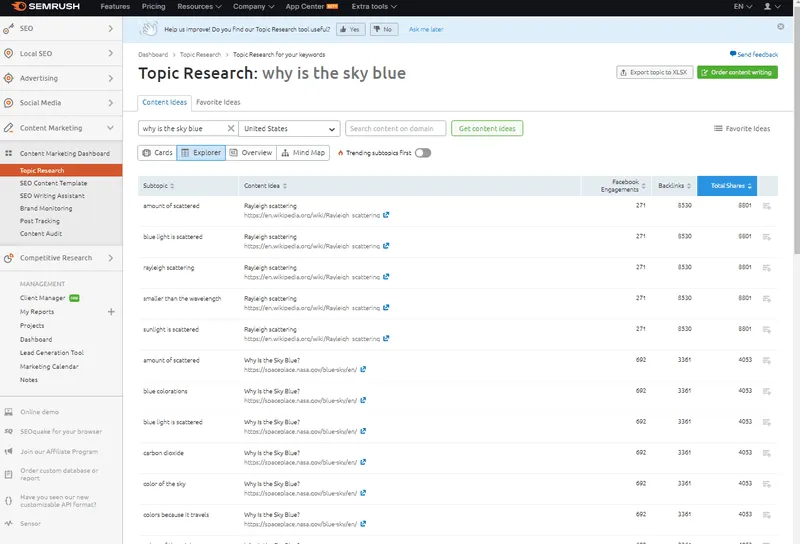The height and width of the screenshot is (544, 800).
Task: Open App Center in top navigation
Action: [x=312, y=6]
